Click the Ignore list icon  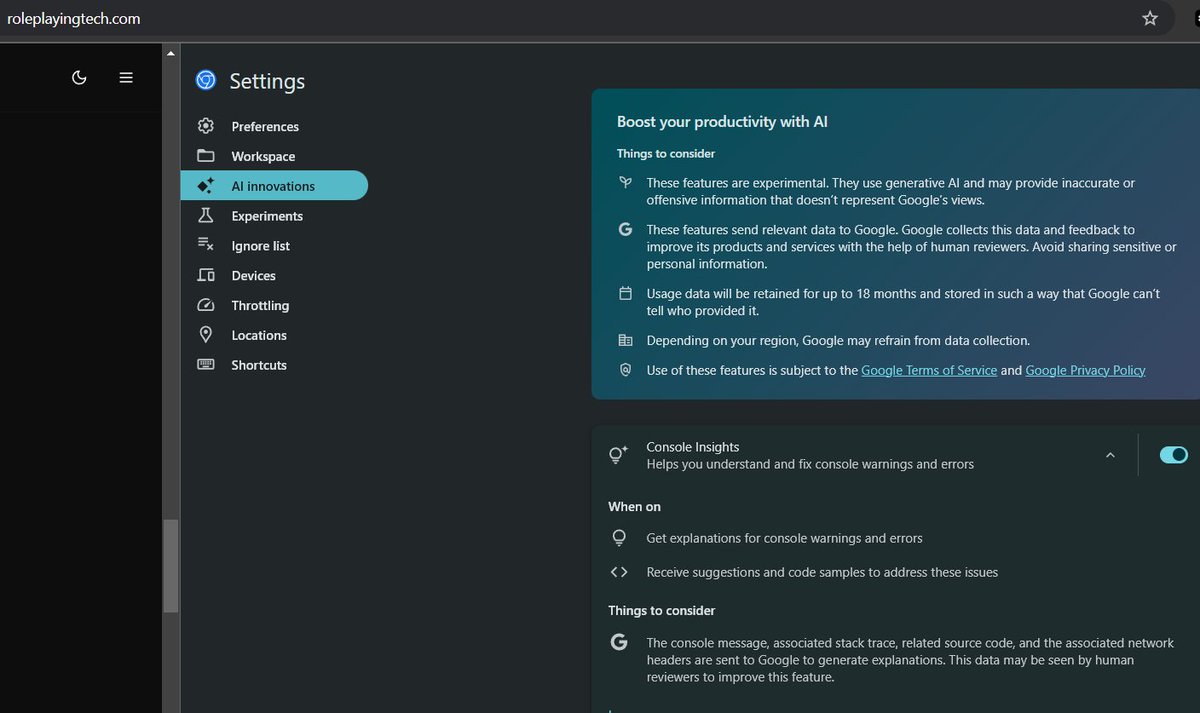tap(206, 246)
